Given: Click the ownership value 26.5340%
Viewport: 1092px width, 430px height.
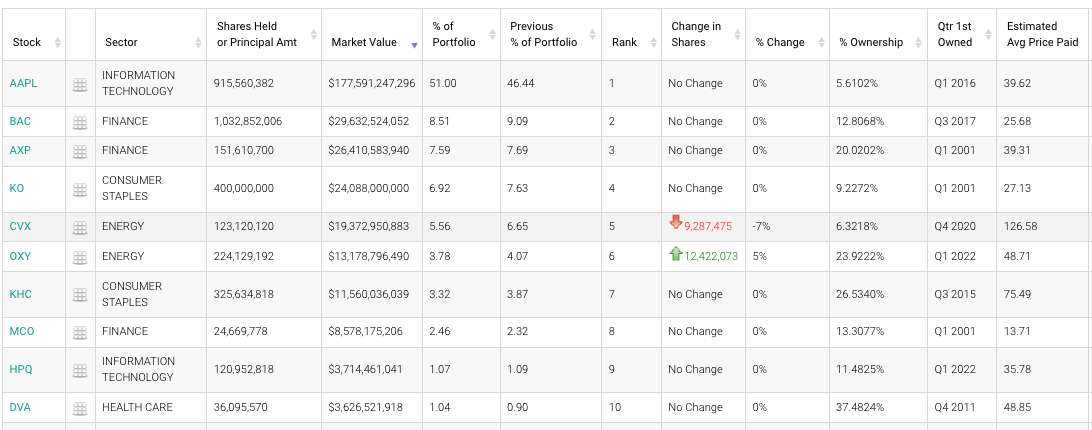Looking at the screenshot, I should pos(860,294).
